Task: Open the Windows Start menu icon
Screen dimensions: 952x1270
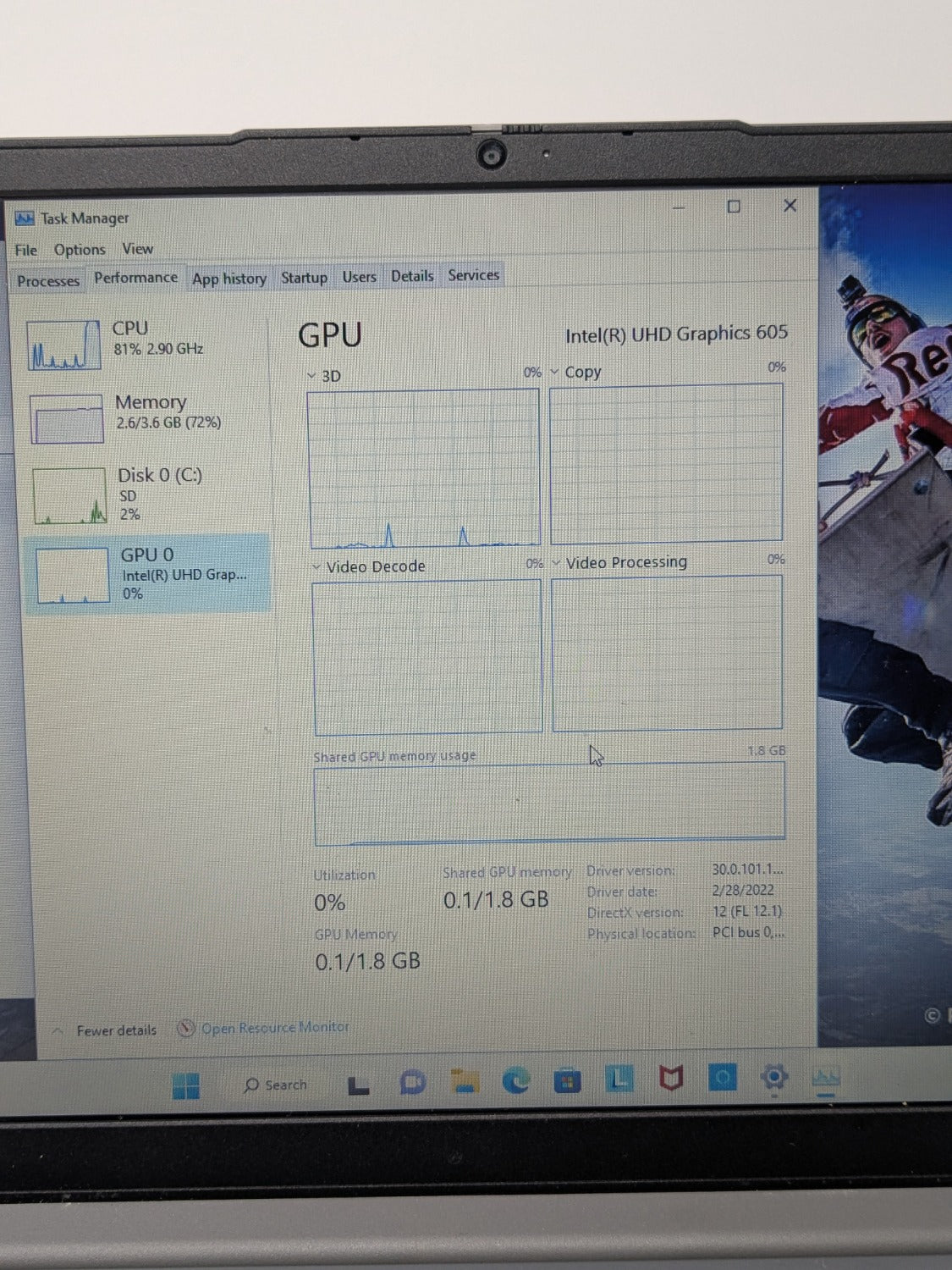Action: 185,1085
